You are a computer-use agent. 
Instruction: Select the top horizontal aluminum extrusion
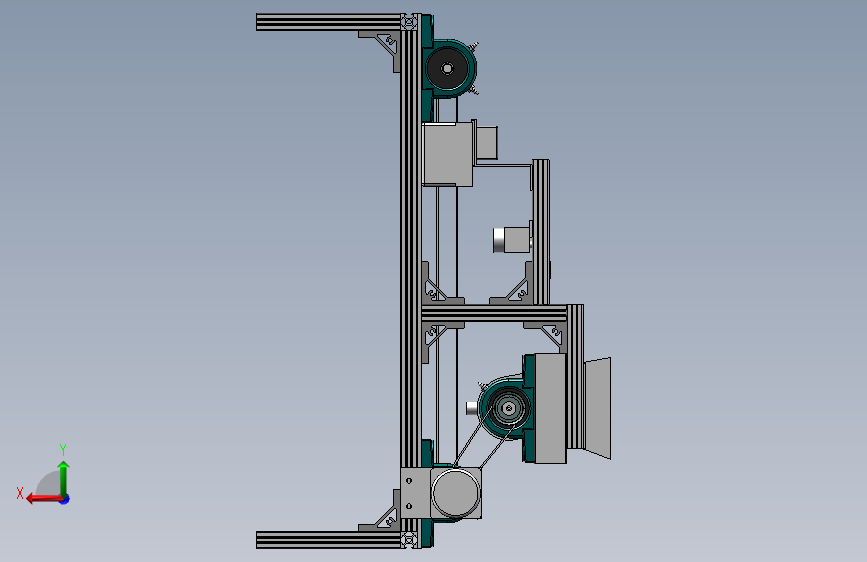click(328, 22)
